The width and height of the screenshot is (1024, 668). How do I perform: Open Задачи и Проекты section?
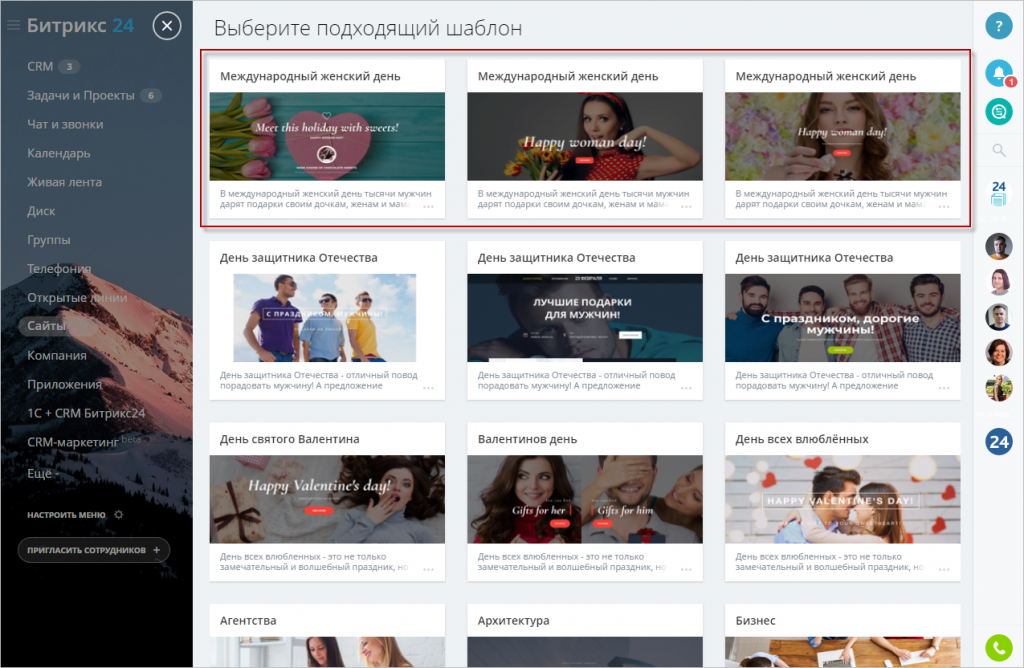coord(80,95)
